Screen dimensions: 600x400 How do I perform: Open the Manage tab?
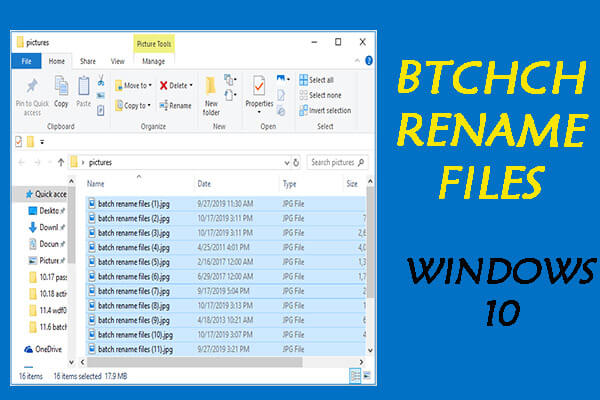pos(153,61)
